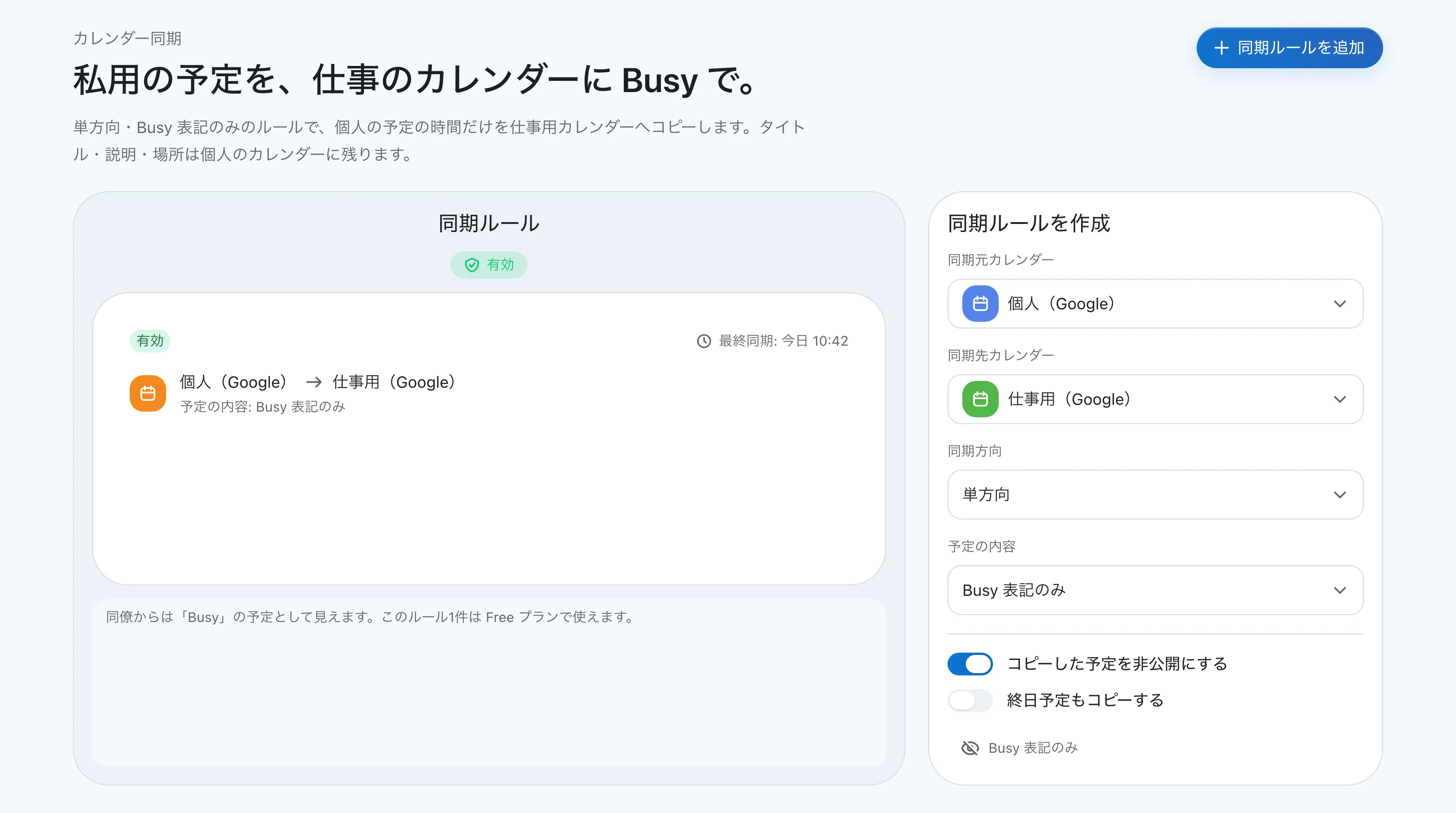Click the 最終同期: 今日 10:42 text

click(783, 341)
